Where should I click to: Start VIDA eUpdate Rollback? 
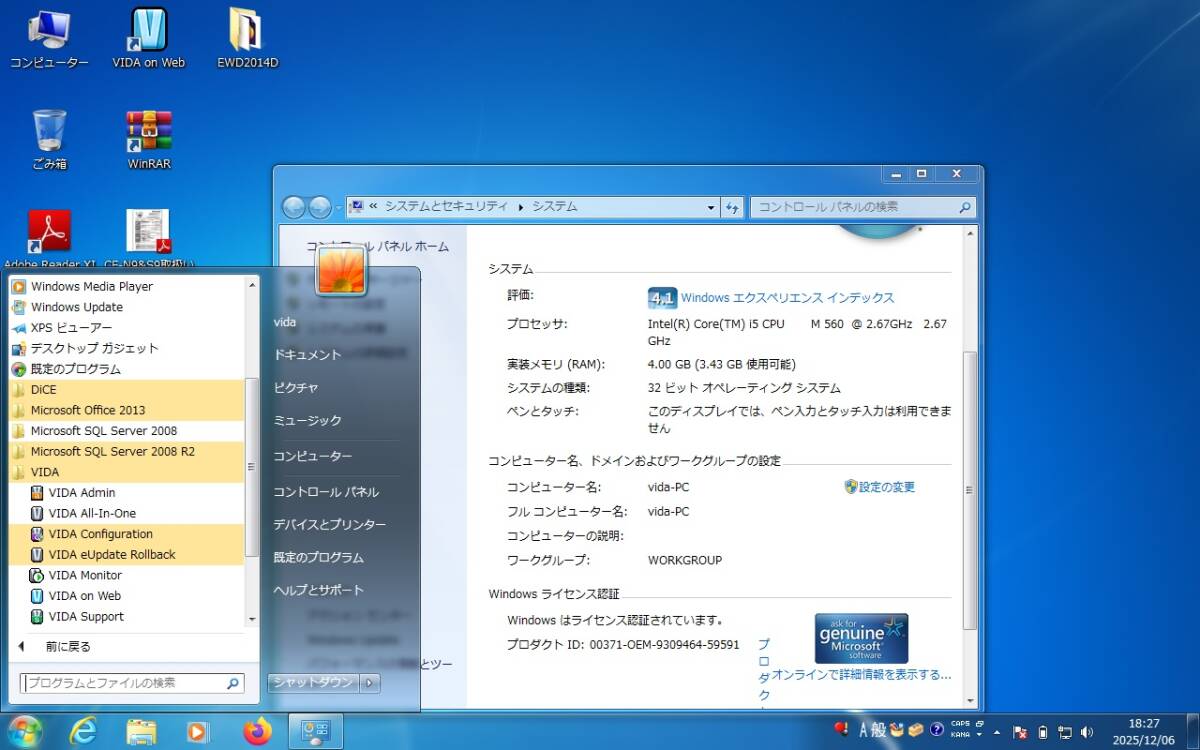(x=127, y=554)
